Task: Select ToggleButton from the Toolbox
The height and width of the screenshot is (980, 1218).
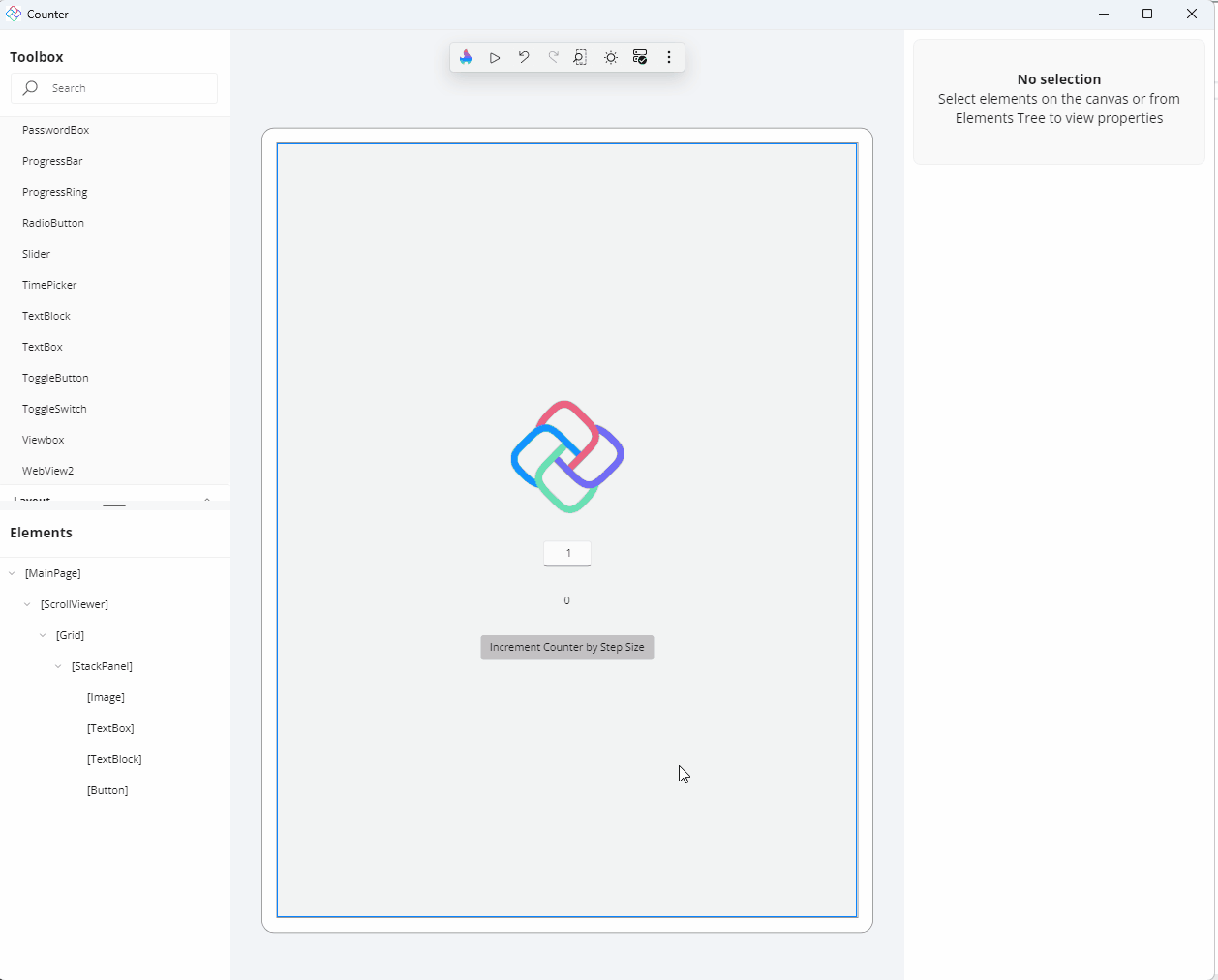Action: point(55,377)
